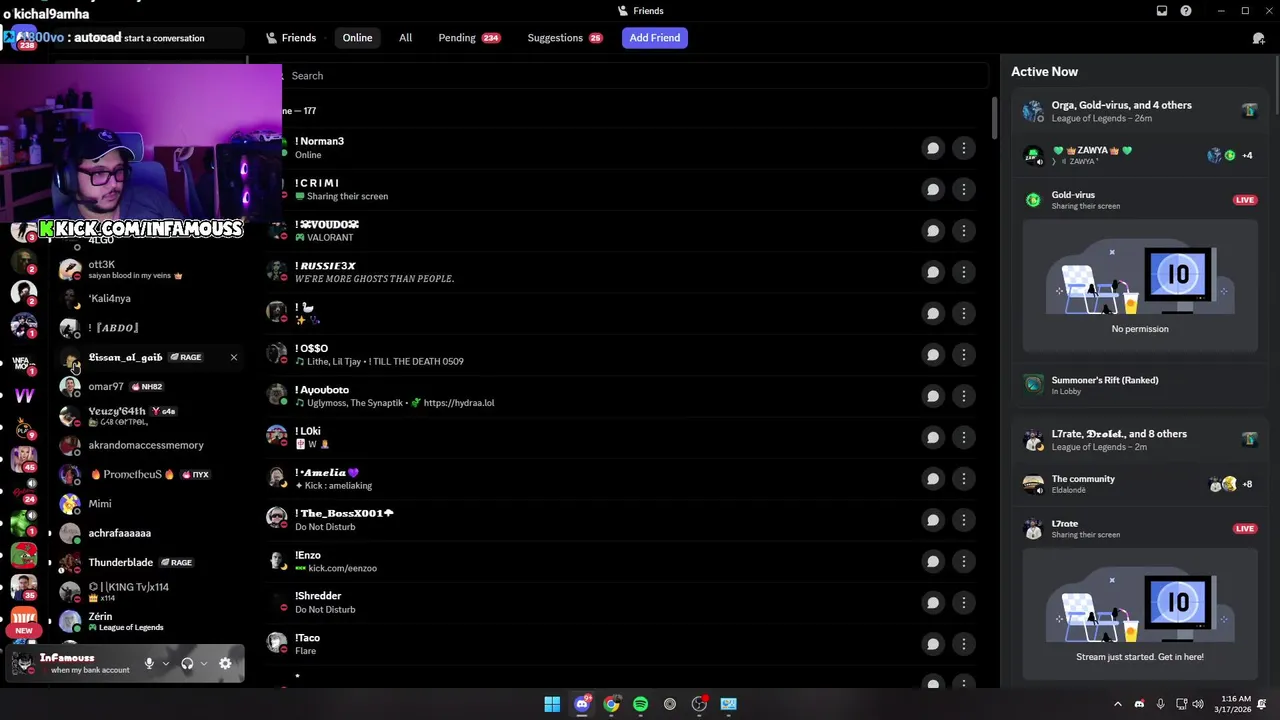Switch to the All friends tab
Screen dimensions: 1280x720
click(x=405, y=38)
